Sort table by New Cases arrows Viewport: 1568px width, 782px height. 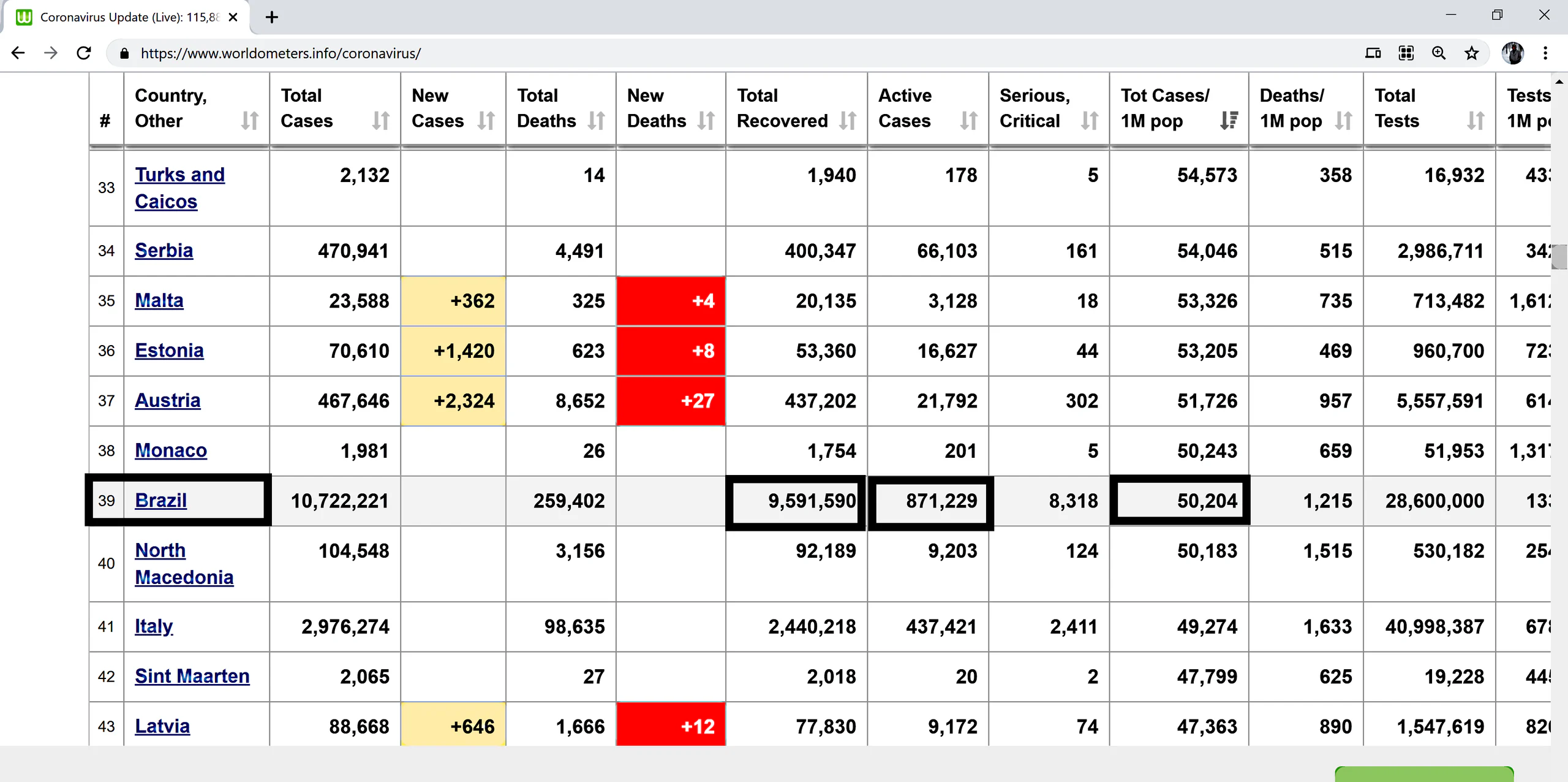pos(486,121)
